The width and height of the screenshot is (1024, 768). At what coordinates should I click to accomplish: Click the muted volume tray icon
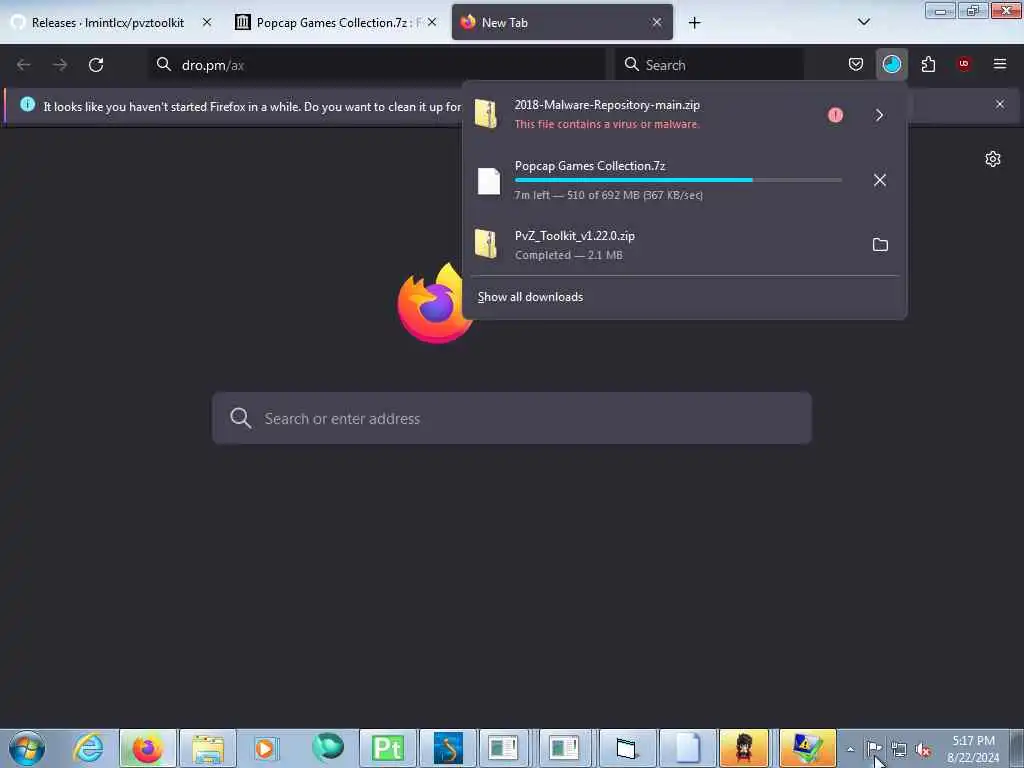923,749
